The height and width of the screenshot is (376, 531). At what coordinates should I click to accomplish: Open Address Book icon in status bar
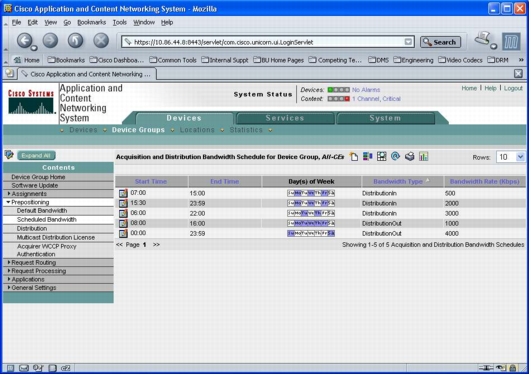pyautogui.click(x=52, y=368)
